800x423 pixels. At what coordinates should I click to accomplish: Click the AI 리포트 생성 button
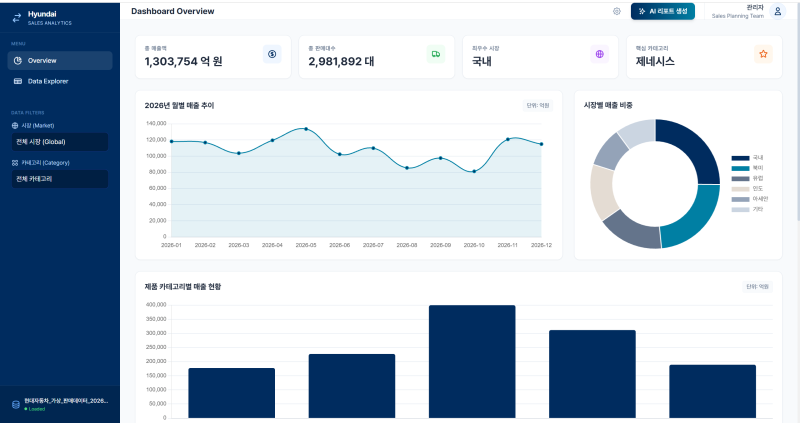point(663,11)
